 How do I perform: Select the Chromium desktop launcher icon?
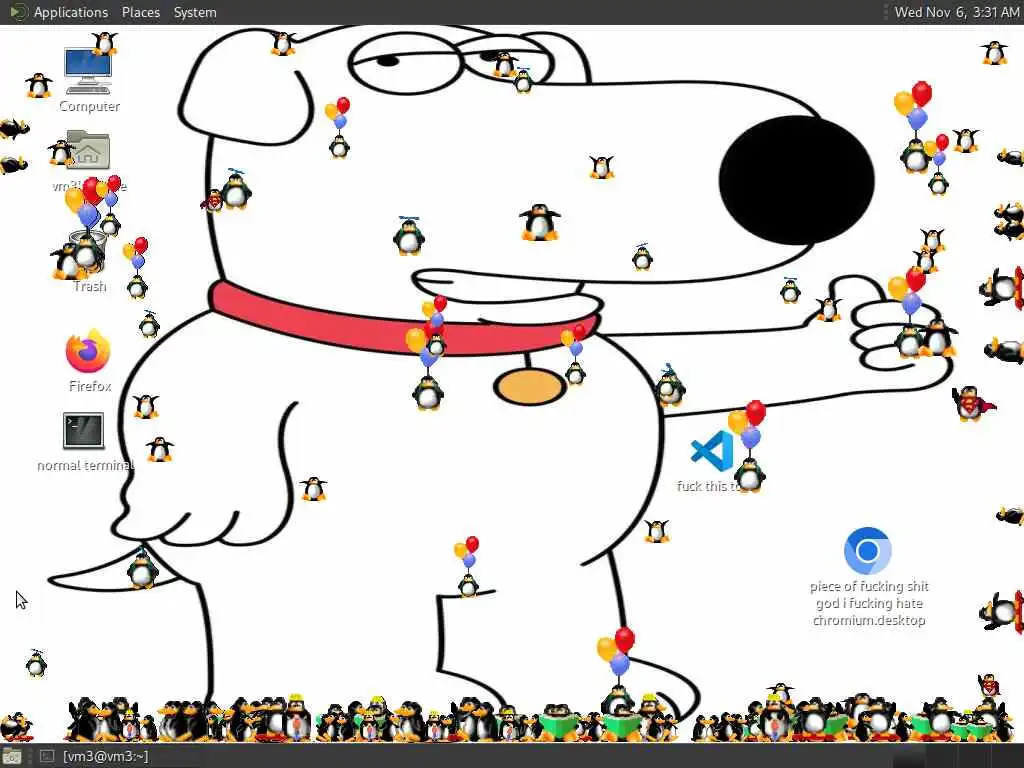pyautogui.click(x=867, y=551)
